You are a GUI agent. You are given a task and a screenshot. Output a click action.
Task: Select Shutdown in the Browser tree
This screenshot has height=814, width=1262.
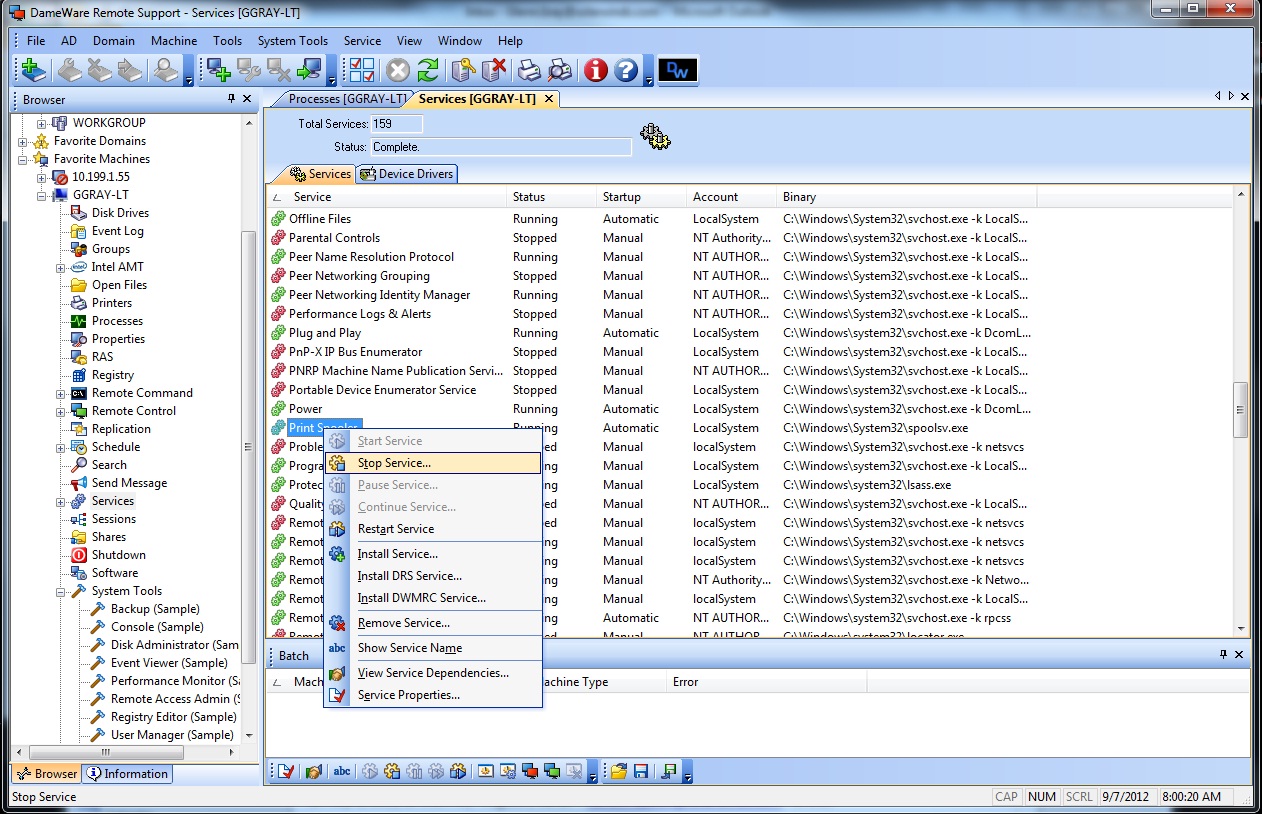coord(118,555)
